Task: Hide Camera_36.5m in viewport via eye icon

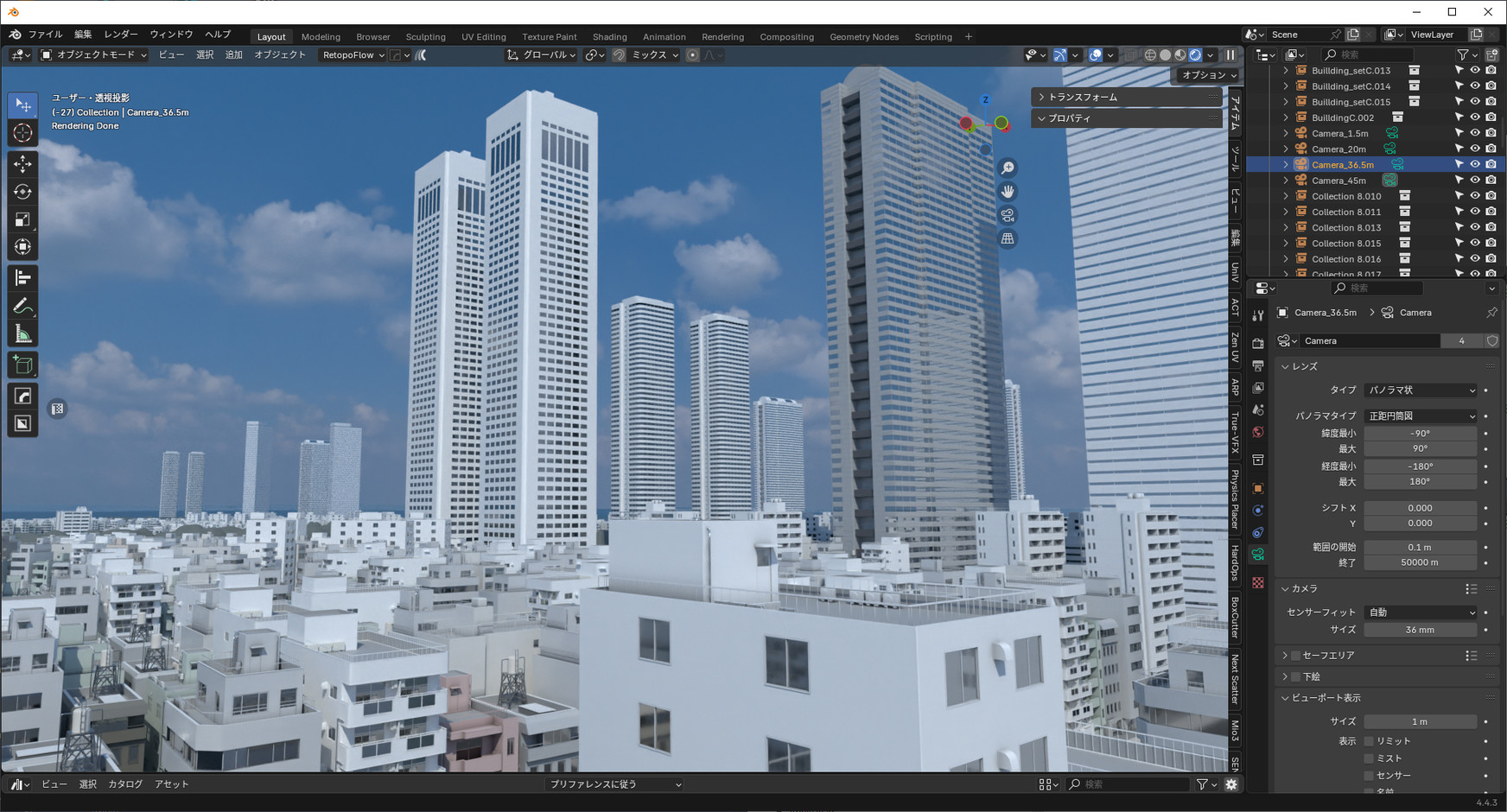Action: coord(1475,164)
